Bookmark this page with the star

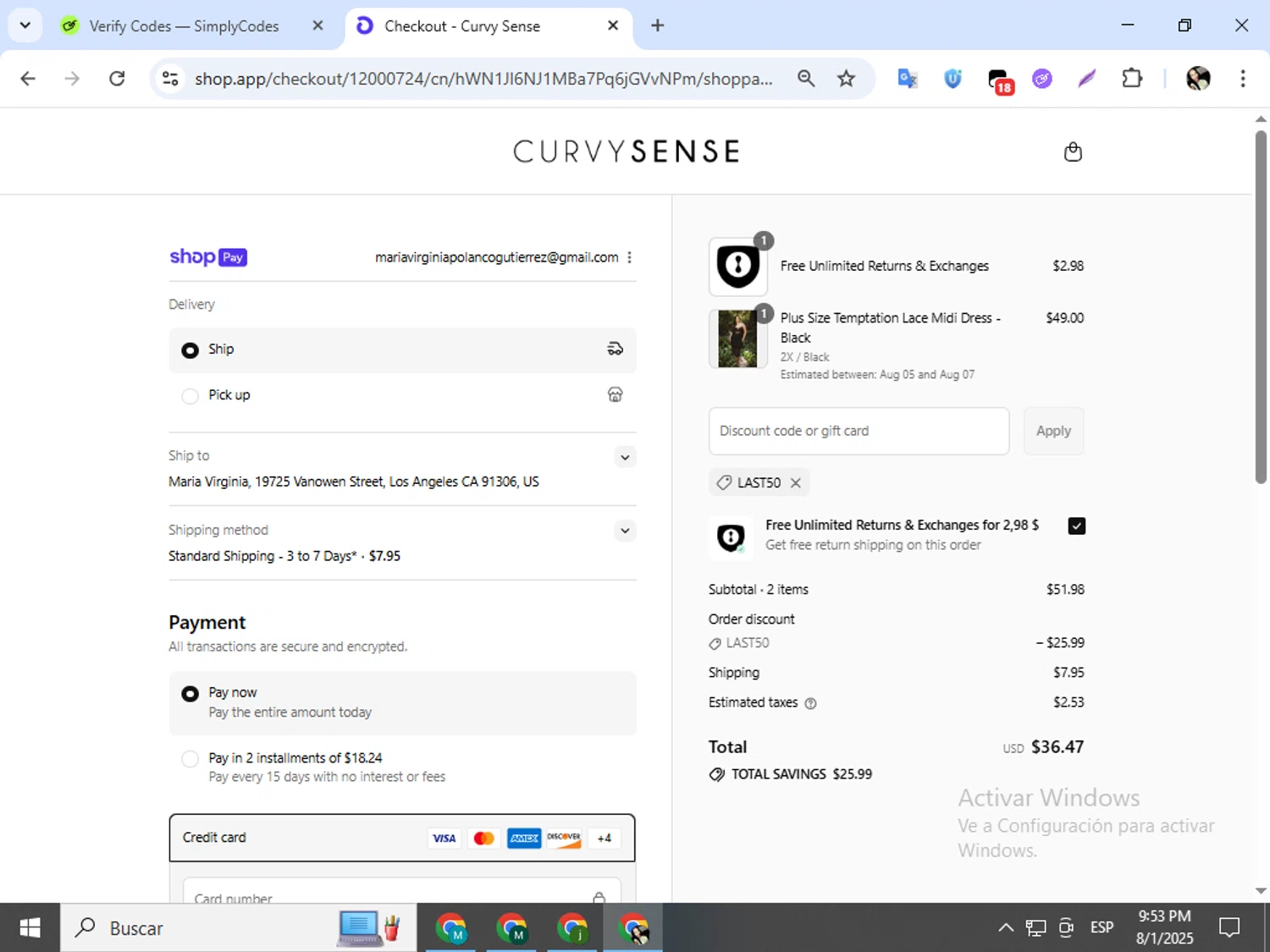point(846,79)
